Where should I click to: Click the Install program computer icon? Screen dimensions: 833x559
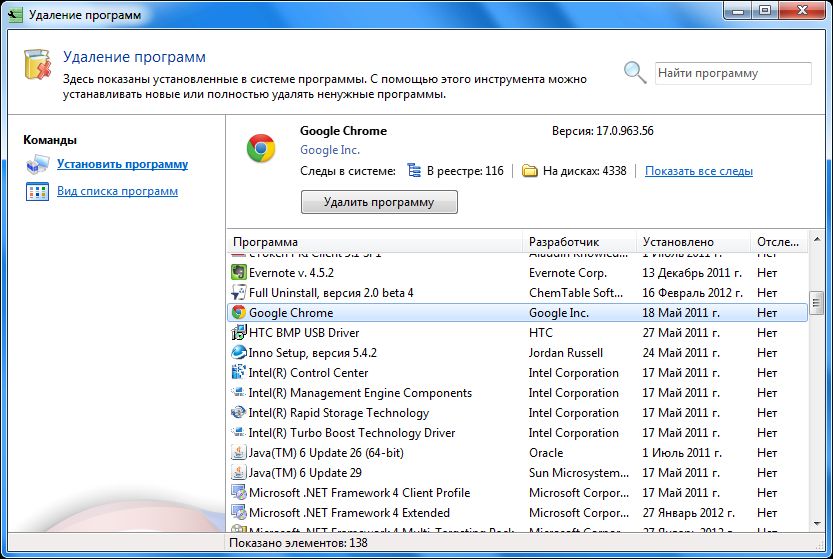[37, 165]
